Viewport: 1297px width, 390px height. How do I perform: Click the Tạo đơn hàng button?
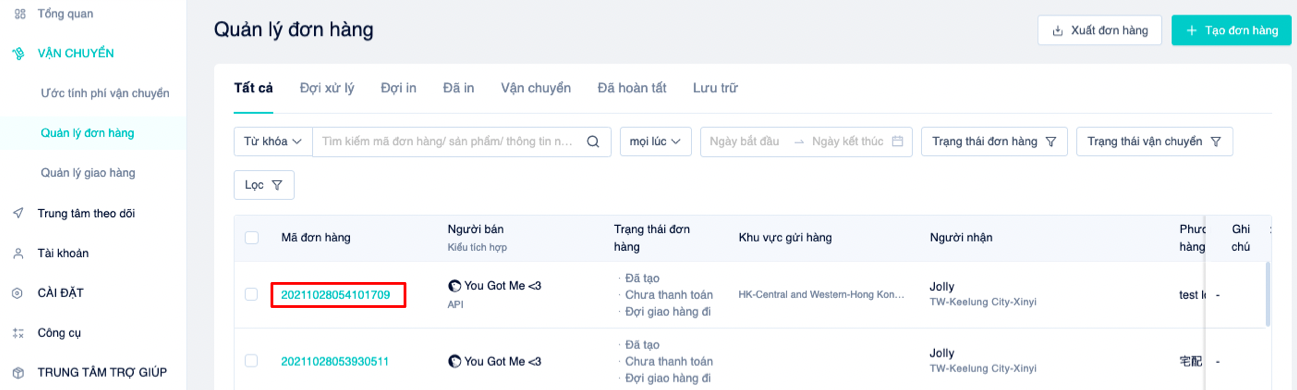point(1231,31)
